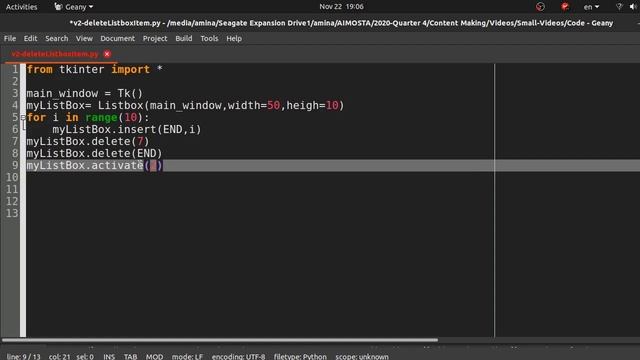
Task: Click on 'from tkinter import *' line
Action: click(x=95, y=69)
